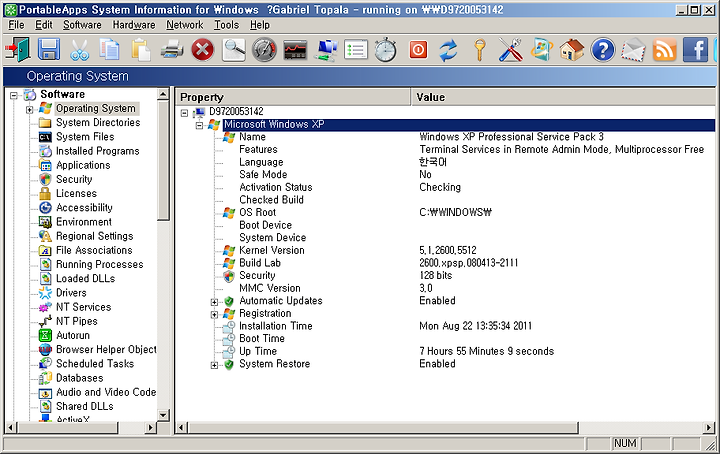Collapse the D9720053142 computer node
The width and height of the screenshot is (720, 454).
coord(185,112)
